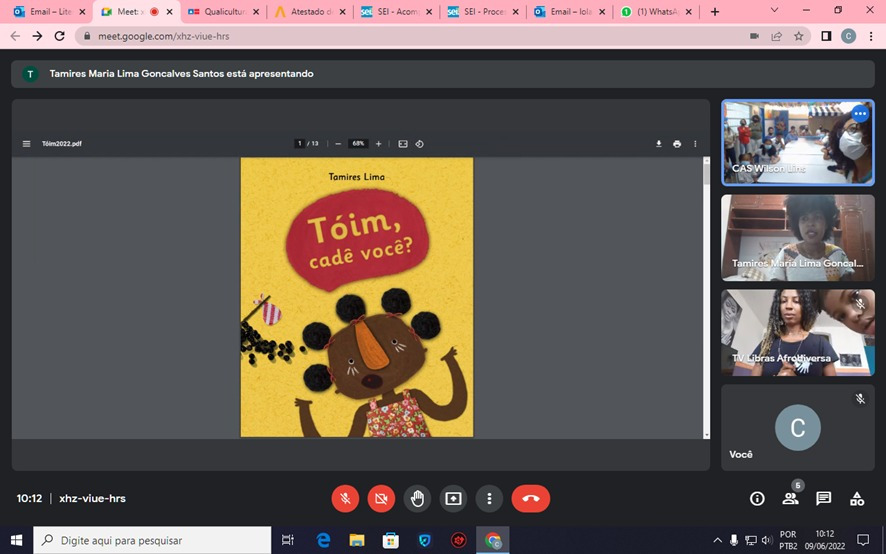
Task: Bookmark this page with the star
Action: coord(798,36)
